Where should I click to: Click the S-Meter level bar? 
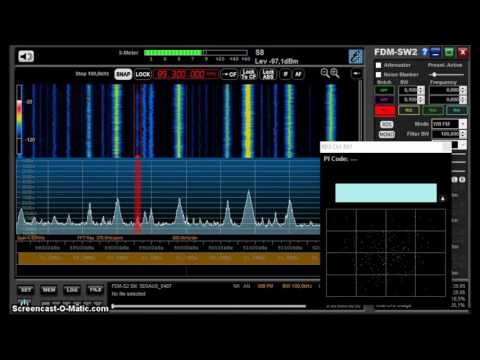[x=196, y=53]
